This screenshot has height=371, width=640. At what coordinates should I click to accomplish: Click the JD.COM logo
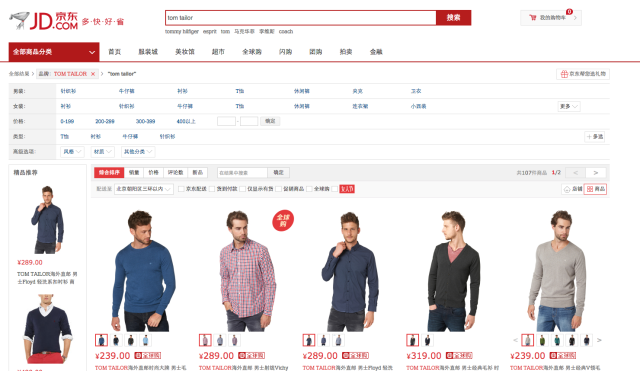pyautogui.click(x=44, y=21)
